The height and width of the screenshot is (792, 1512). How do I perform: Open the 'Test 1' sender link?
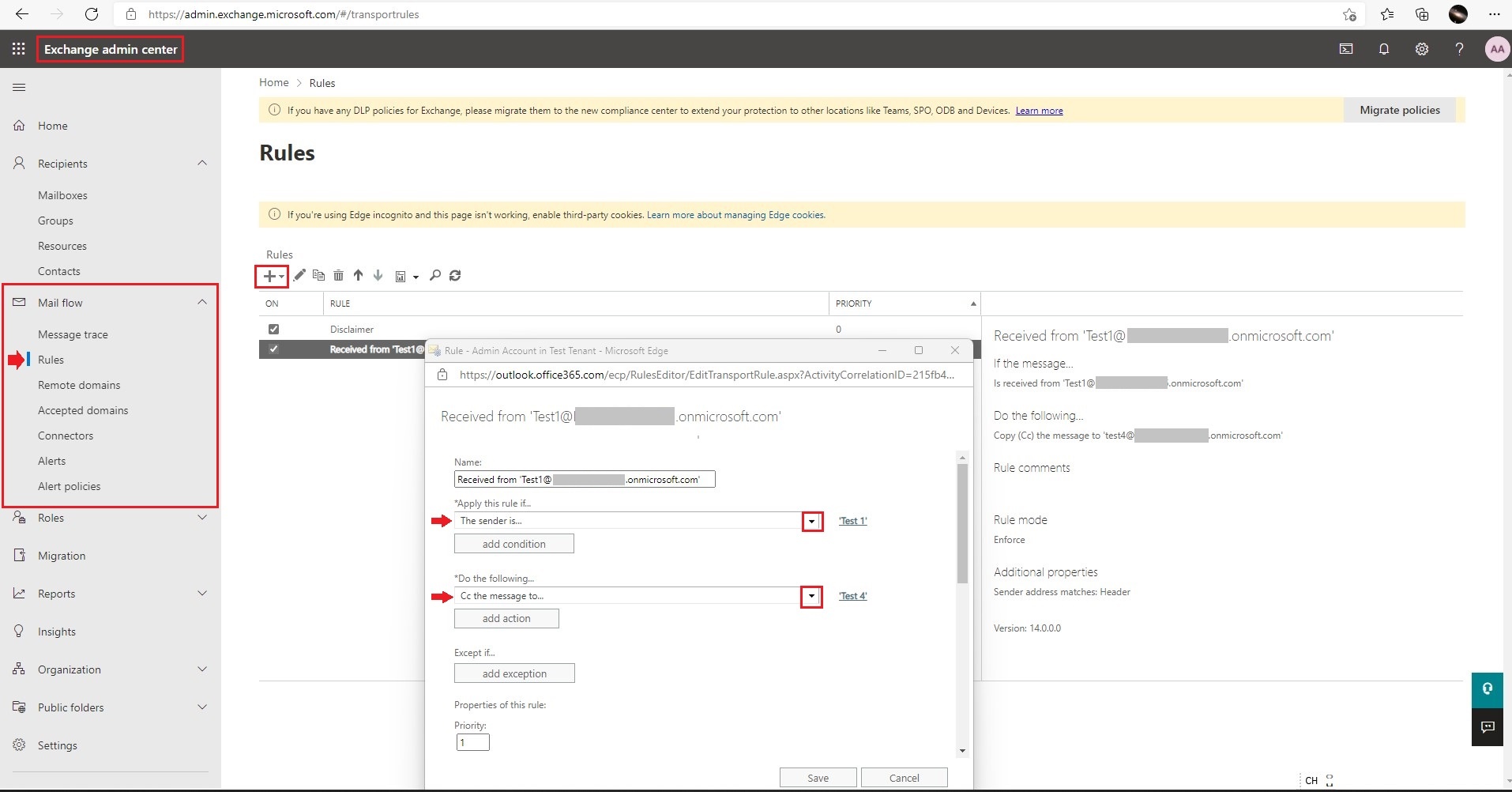(853, 521)
